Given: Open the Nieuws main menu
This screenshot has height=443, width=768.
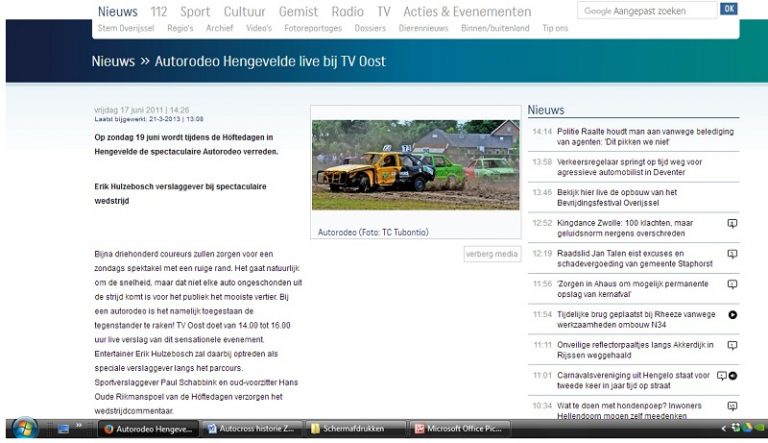Looking at the screenshot, I should click(118, 11).
